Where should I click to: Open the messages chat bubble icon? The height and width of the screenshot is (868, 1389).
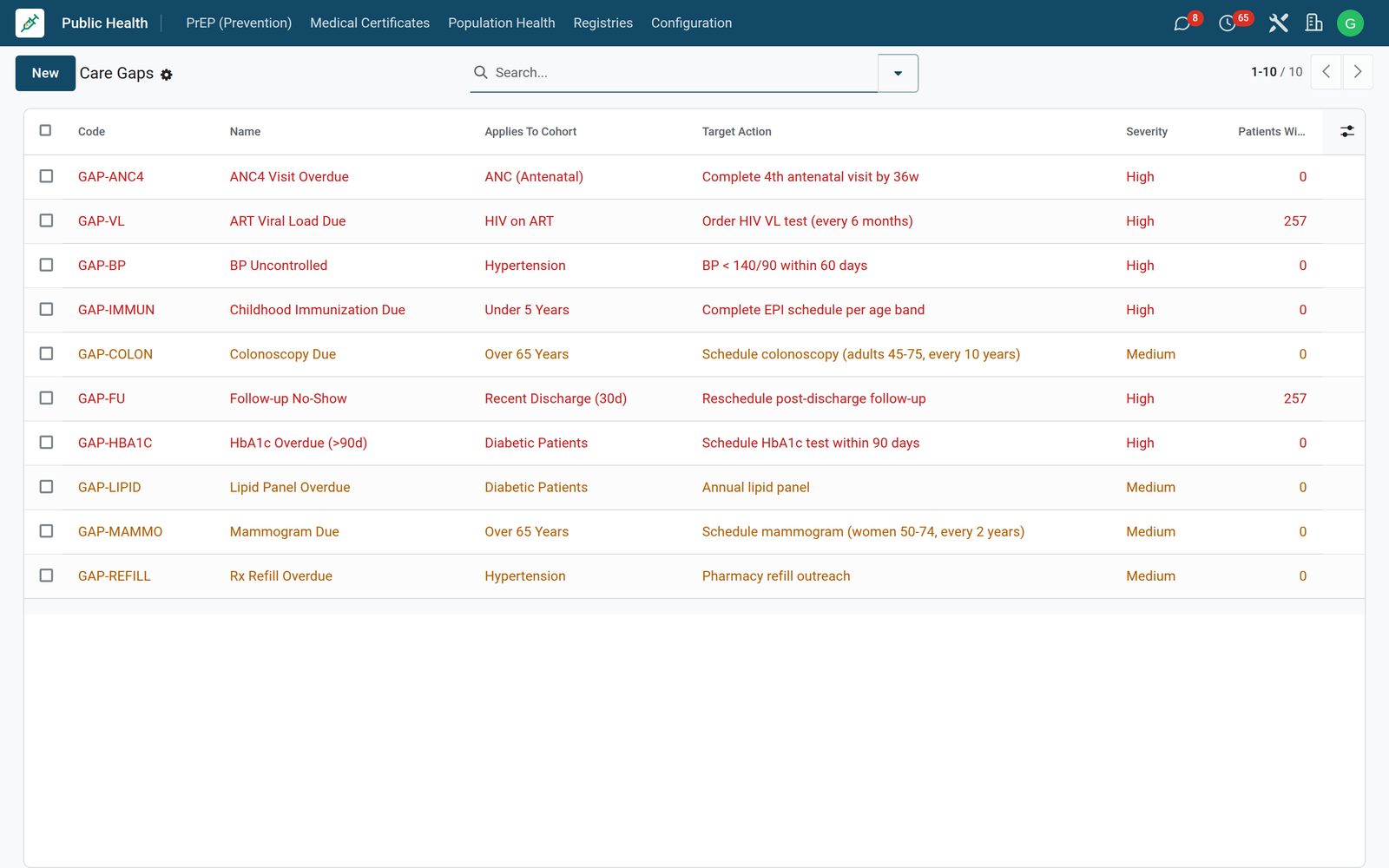tap(1182, 23)
